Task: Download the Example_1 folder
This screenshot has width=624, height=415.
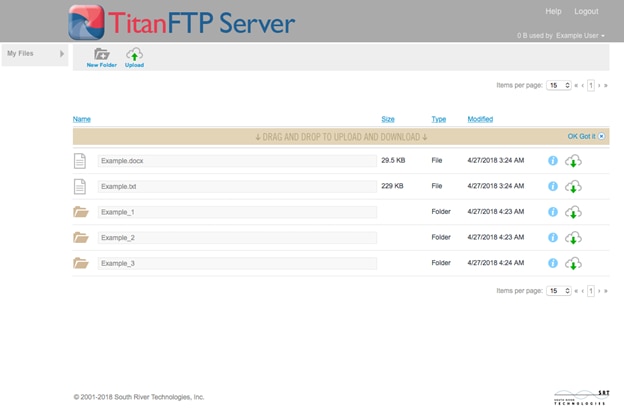Action: click(x=573, y=212)
